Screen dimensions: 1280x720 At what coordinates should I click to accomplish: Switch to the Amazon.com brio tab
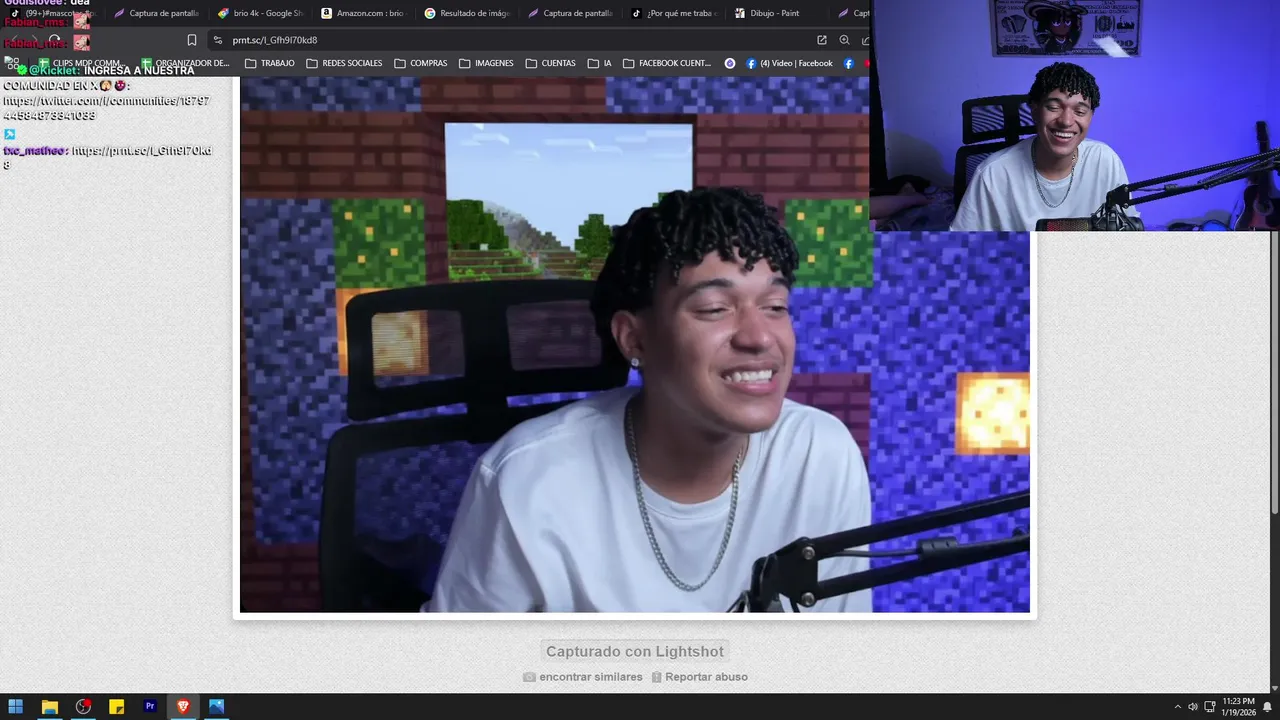[x=363, y=13]
